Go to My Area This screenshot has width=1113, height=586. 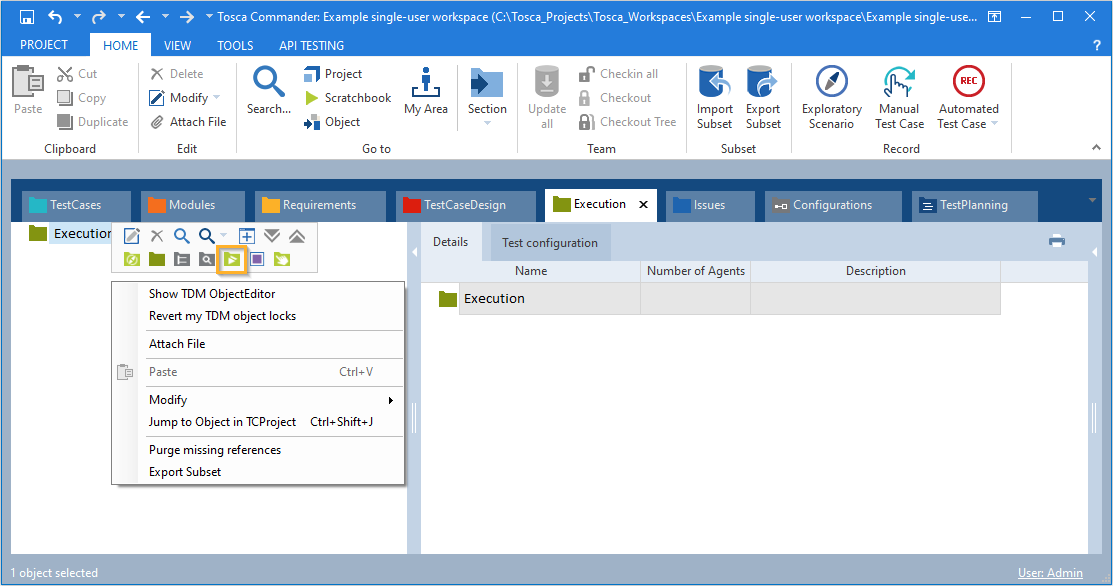pyautogui.click(x=425, y=92)
